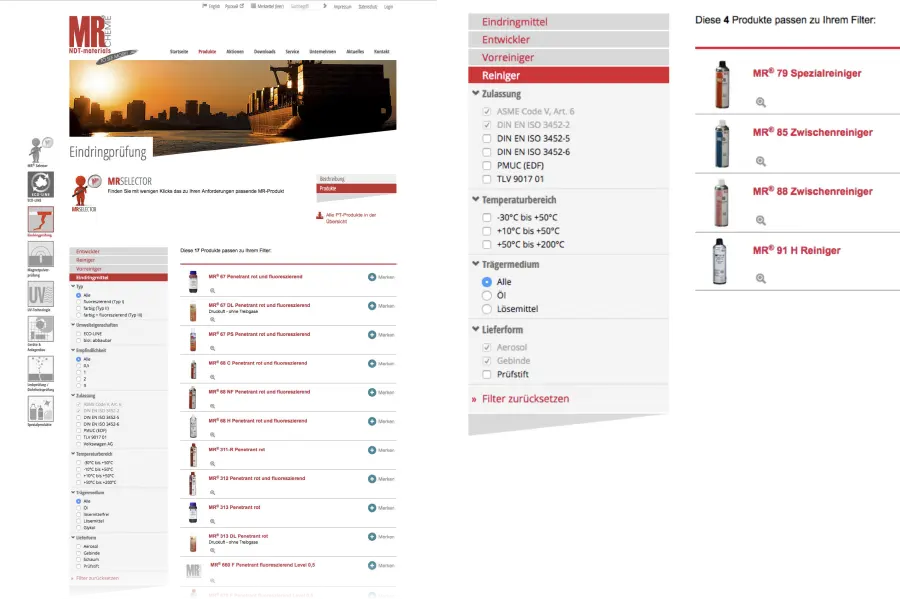Click magnifier under MR 85 Zwischenreiniger
Viewport: 900px width, 600px height.
click(x=761, y=161)
